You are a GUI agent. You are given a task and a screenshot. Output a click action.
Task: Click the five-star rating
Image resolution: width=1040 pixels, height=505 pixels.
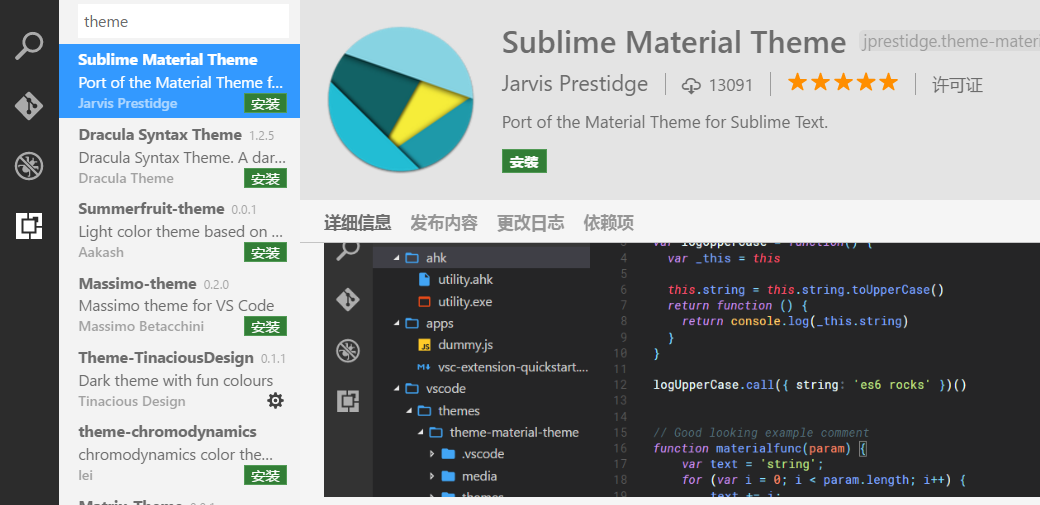tap(842, 83)
